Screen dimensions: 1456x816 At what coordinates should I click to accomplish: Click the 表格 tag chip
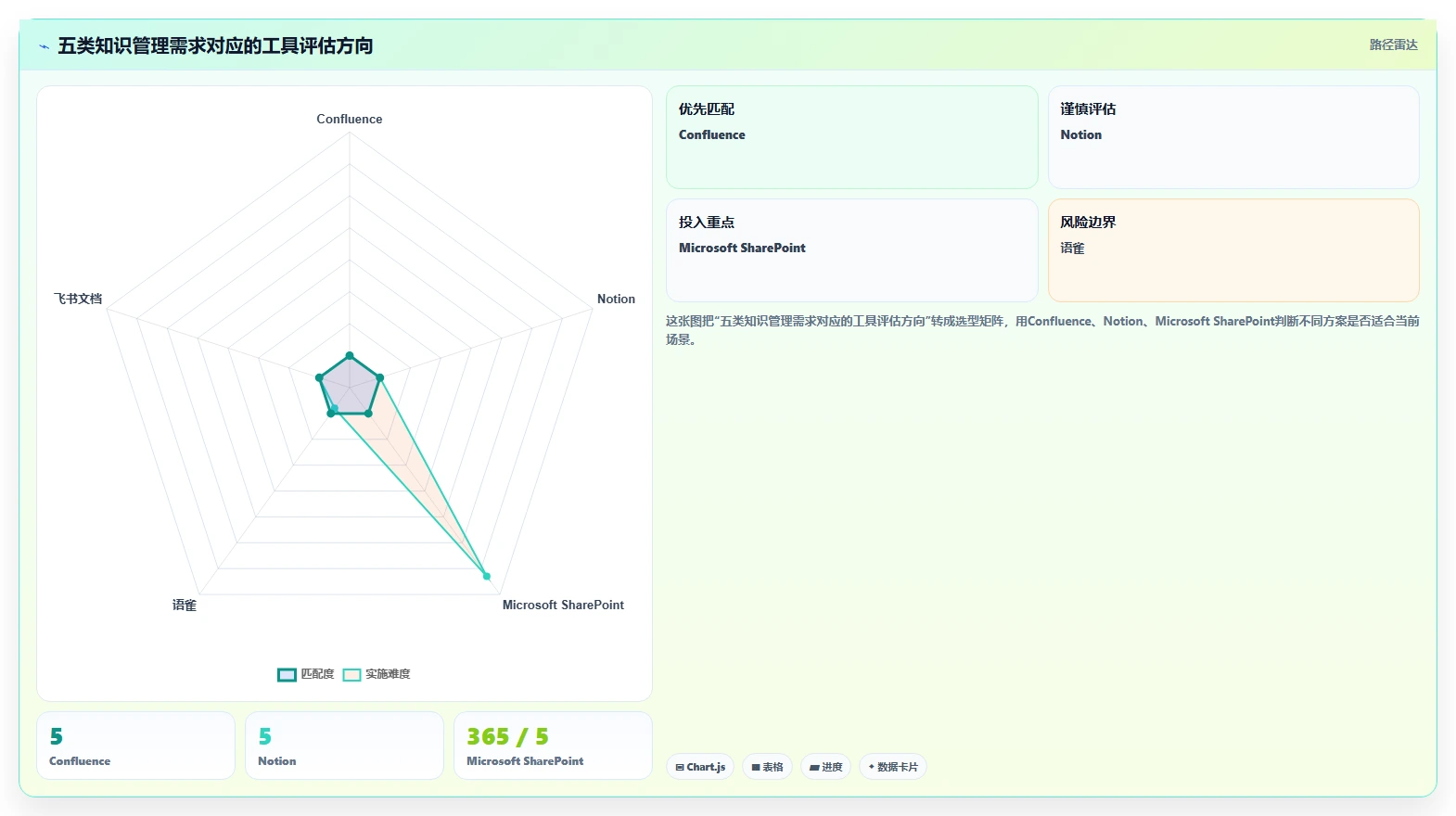point(767,767)
